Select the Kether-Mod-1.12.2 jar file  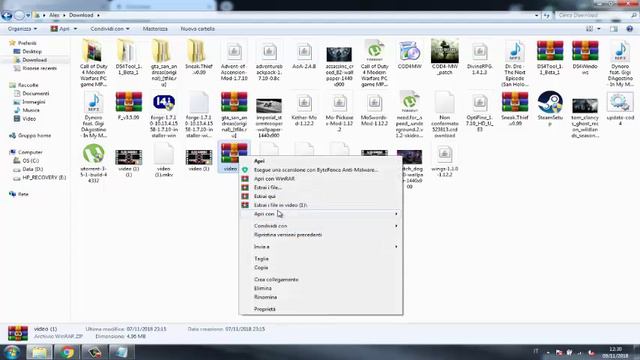coord(304,103)
